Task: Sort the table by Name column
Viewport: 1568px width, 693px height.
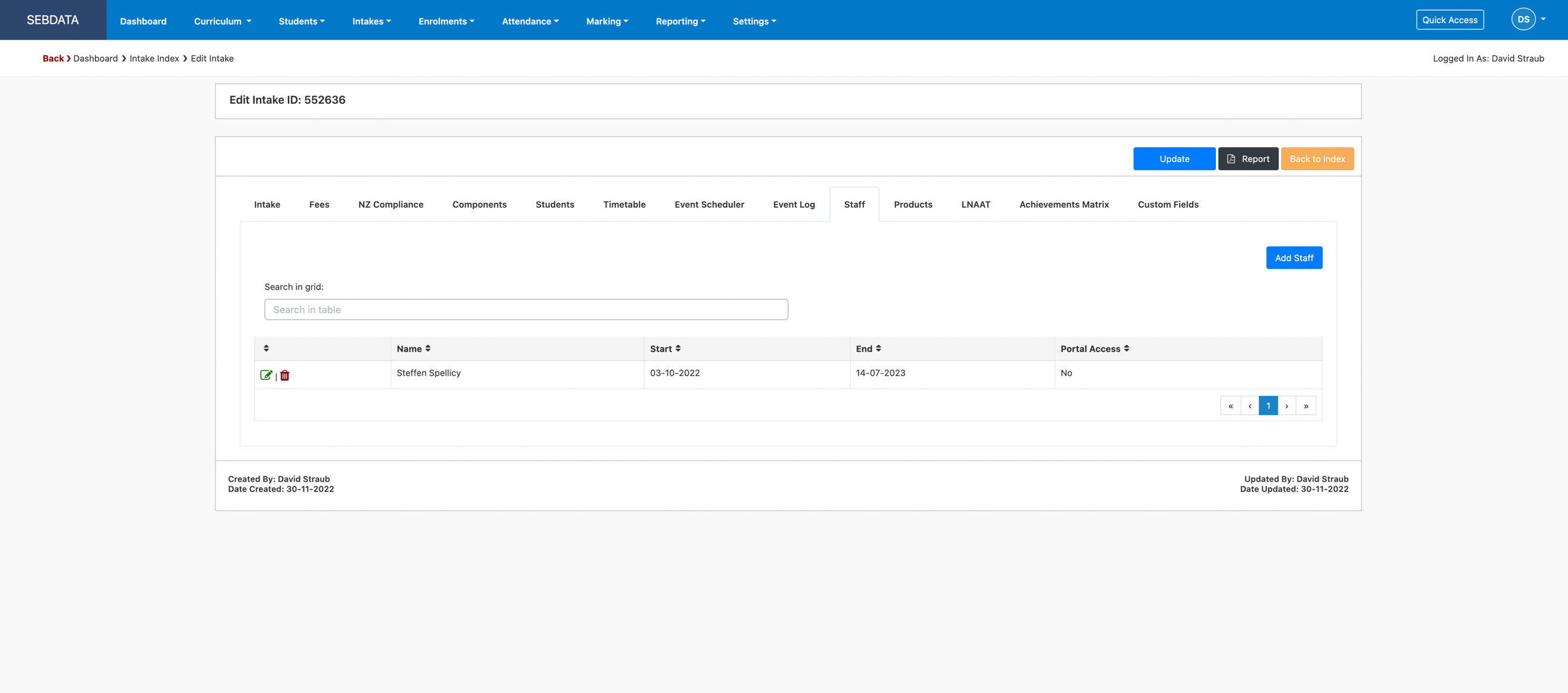Action: [413, 349]
